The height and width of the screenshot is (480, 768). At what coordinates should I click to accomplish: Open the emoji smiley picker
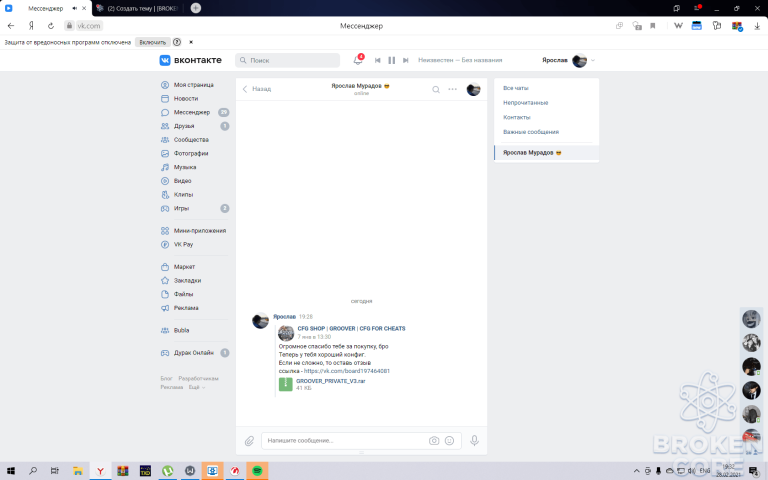coord(449,441)
